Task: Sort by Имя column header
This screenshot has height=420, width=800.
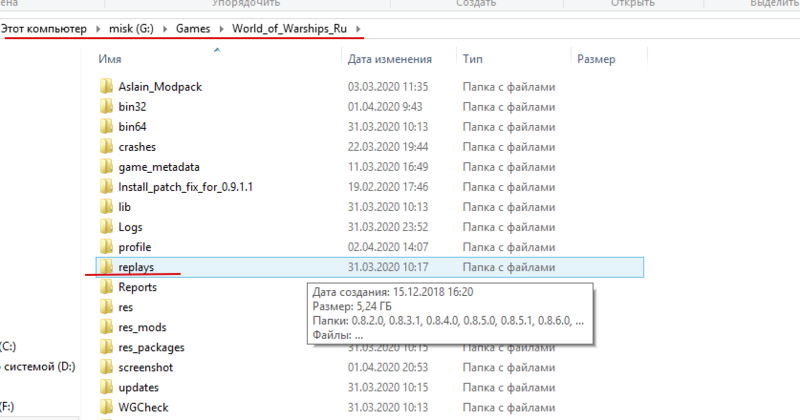Action: [110, 59]
